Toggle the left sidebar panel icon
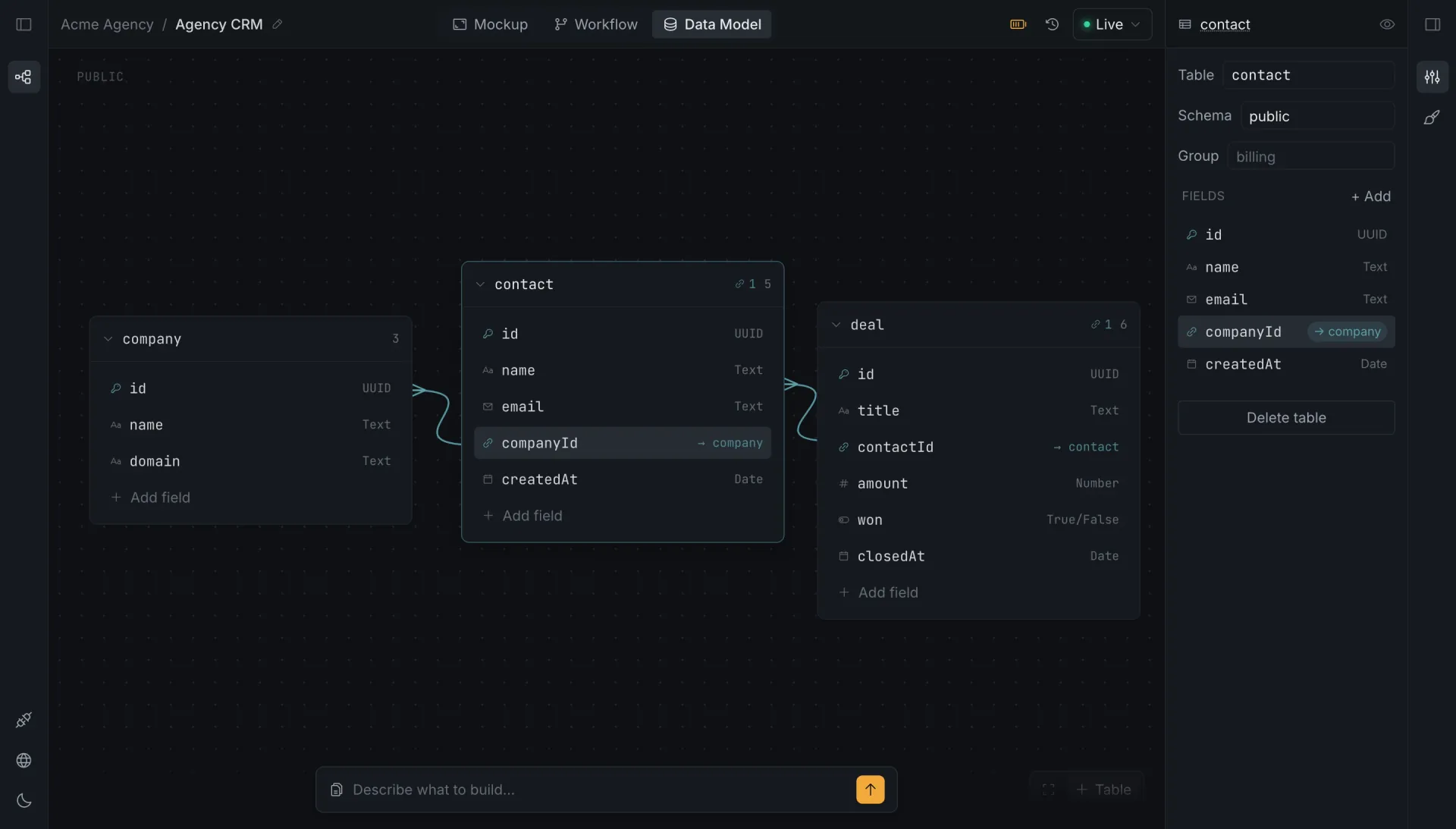 (24, 24)
